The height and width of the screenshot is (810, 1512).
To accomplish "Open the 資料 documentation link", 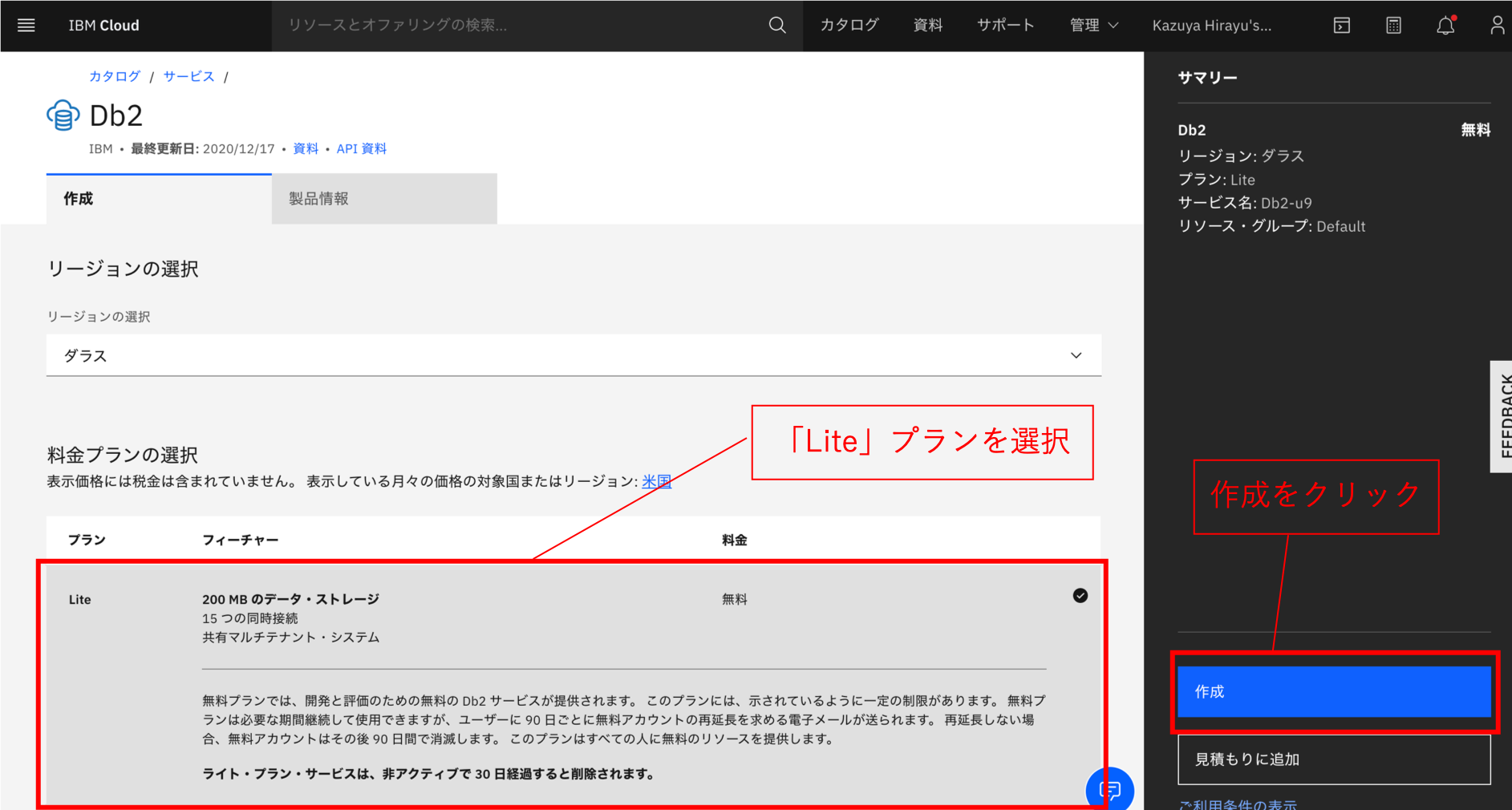I will click(x=305, y=148).
